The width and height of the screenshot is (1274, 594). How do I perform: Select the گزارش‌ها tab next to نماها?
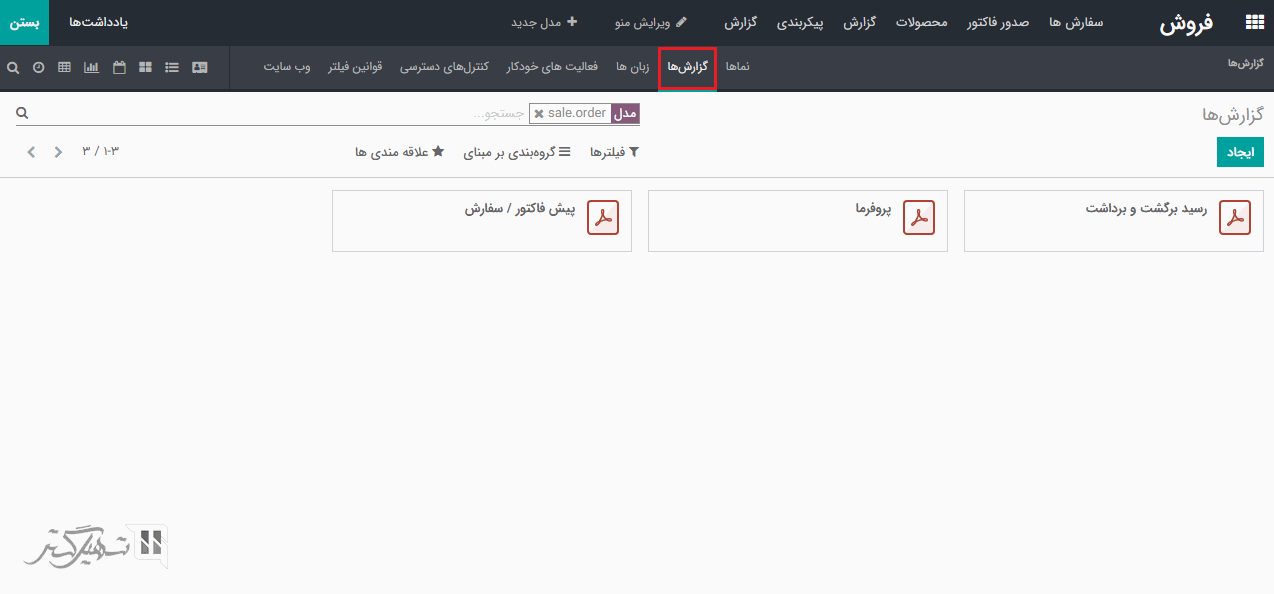688,67
